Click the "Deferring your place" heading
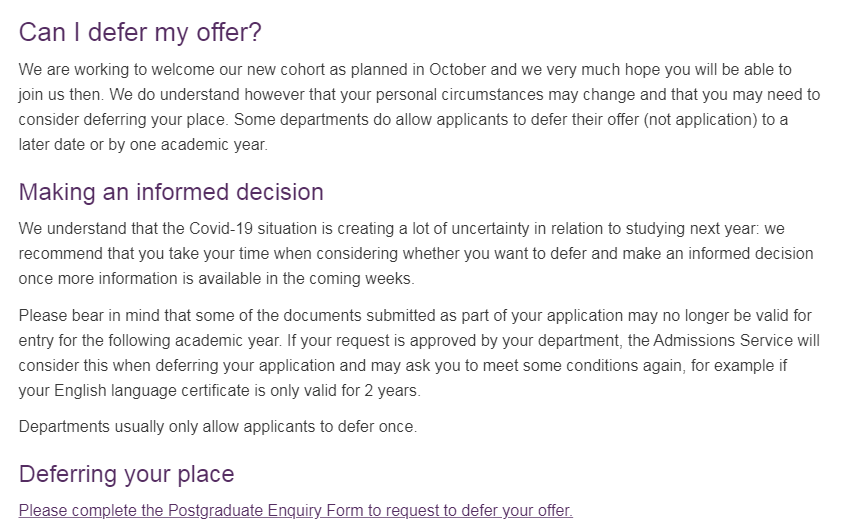Image resolution: width=866 pixels, height=526 pixels. coord(126,473)
